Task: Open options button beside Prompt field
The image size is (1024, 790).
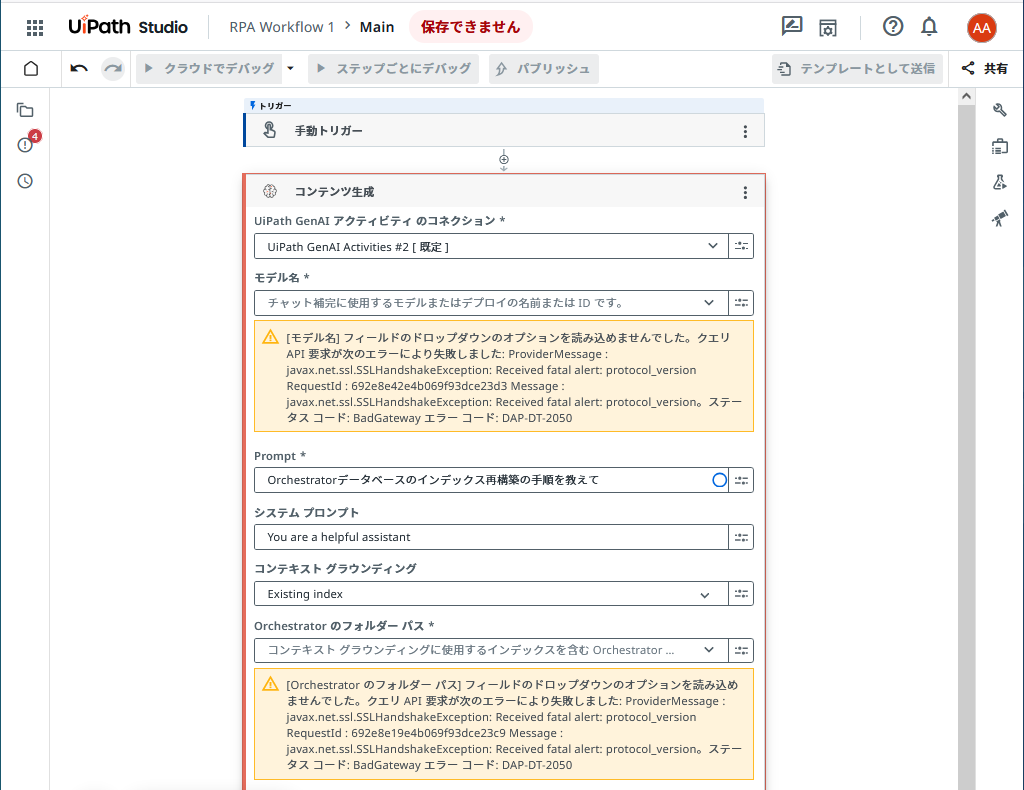Action: (x=741, y=481)
